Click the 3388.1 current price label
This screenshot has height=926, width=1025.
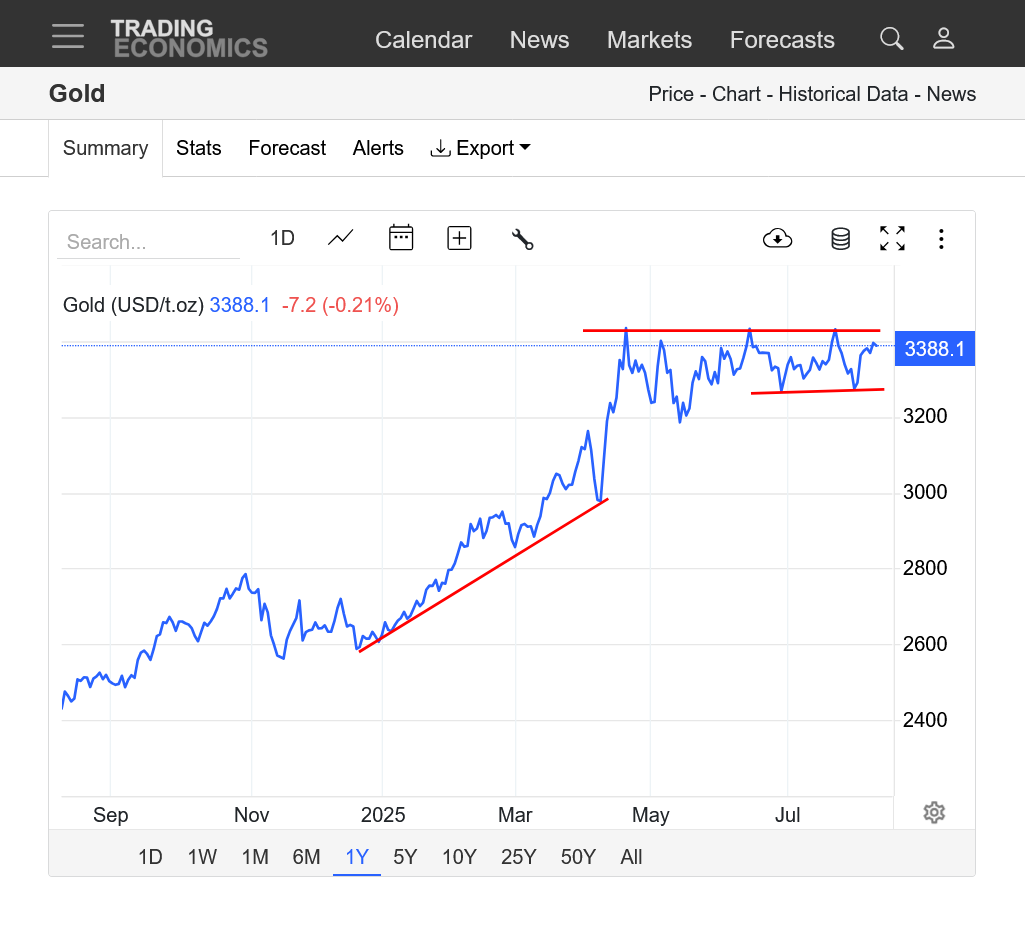(x=935, y=348)
